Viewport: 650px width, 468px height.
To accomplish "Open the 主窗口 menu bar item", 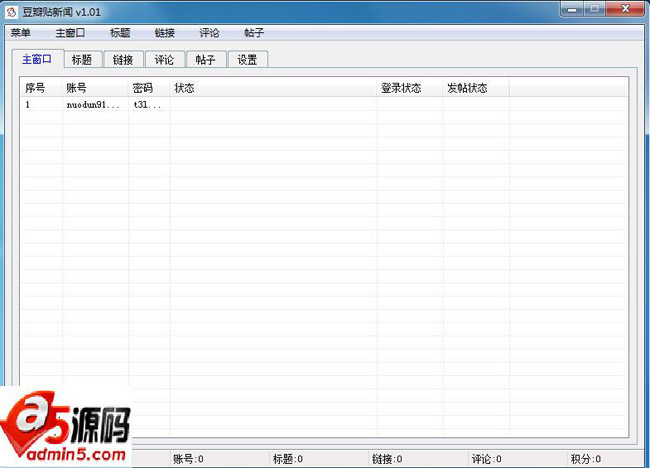I will [x=70, y=33].
